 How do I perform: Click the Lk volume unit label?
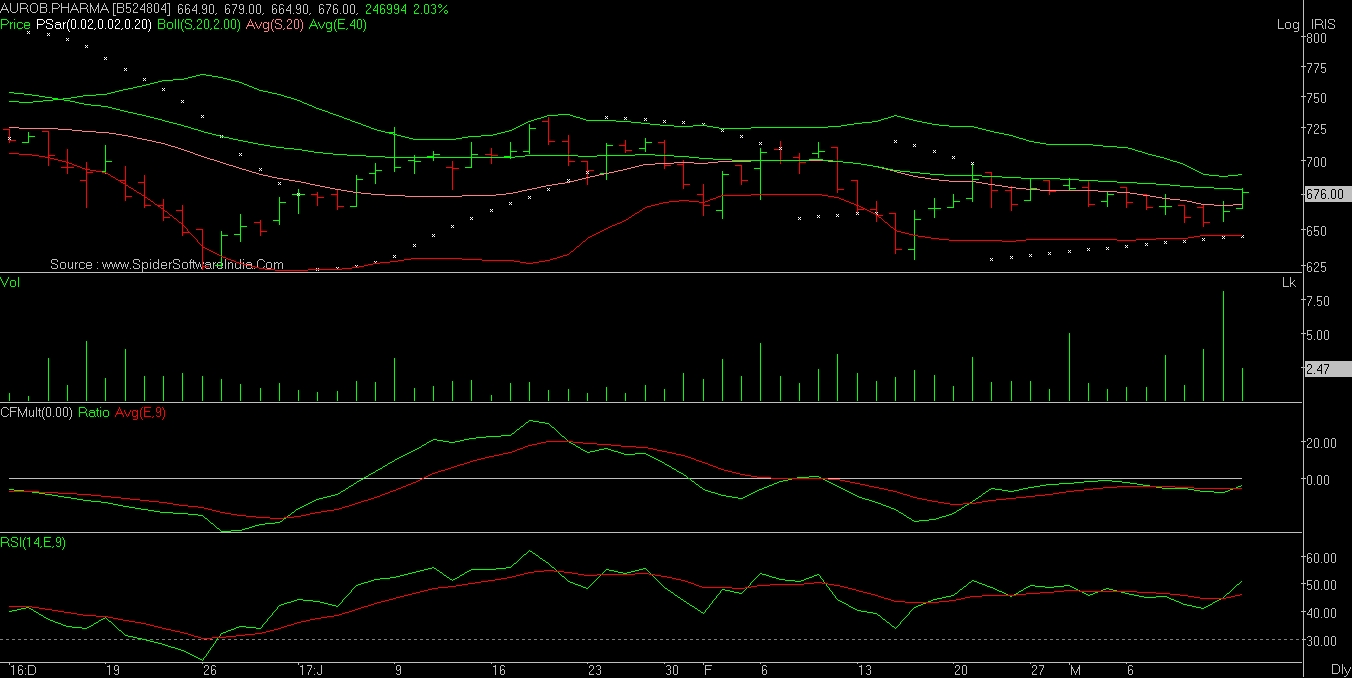pyautogui.click(x=1289, y=283)
